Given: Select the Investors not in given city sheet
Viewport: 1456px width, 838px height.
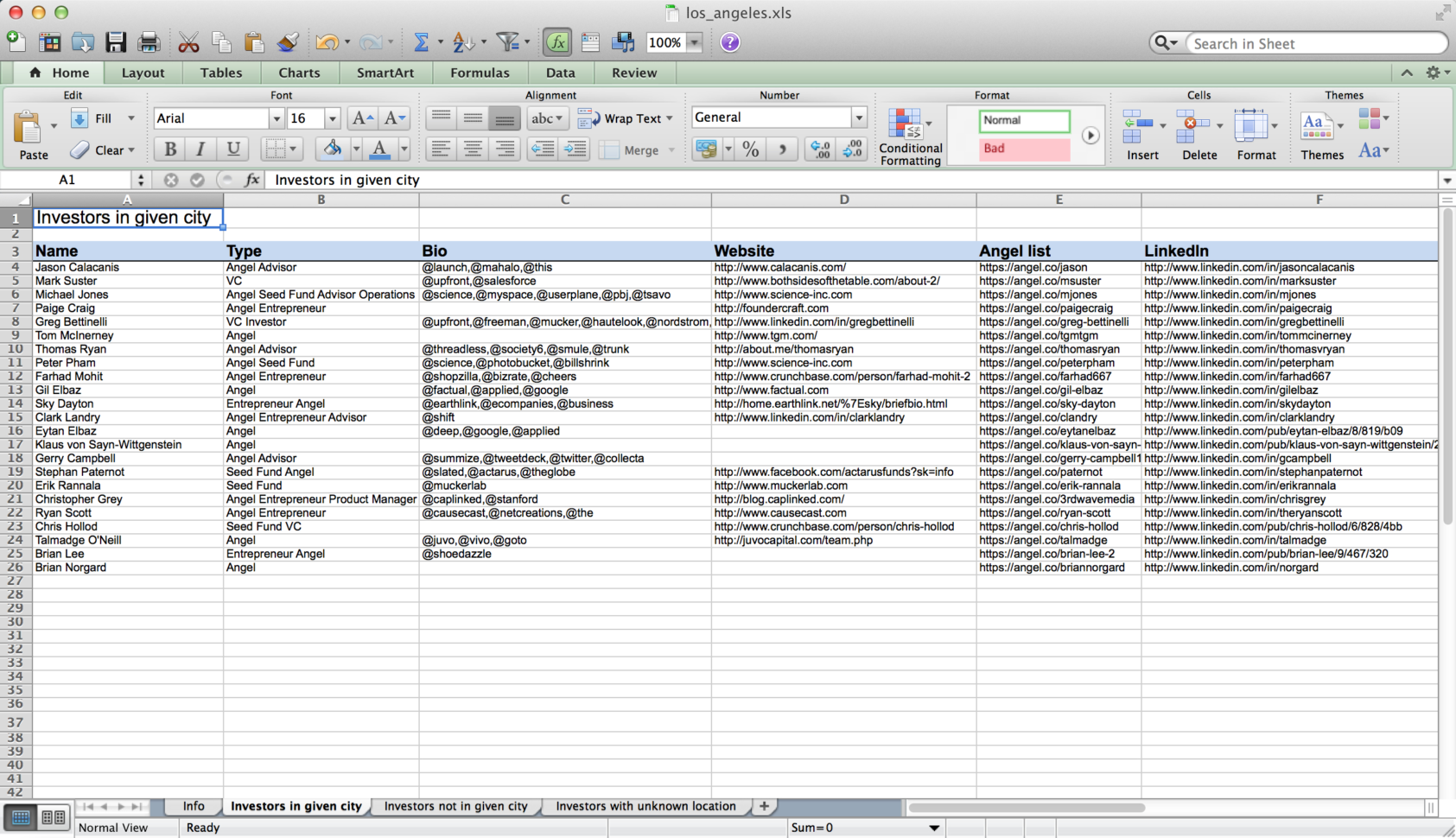Looking at the screenshot, I should click(455, 806).
